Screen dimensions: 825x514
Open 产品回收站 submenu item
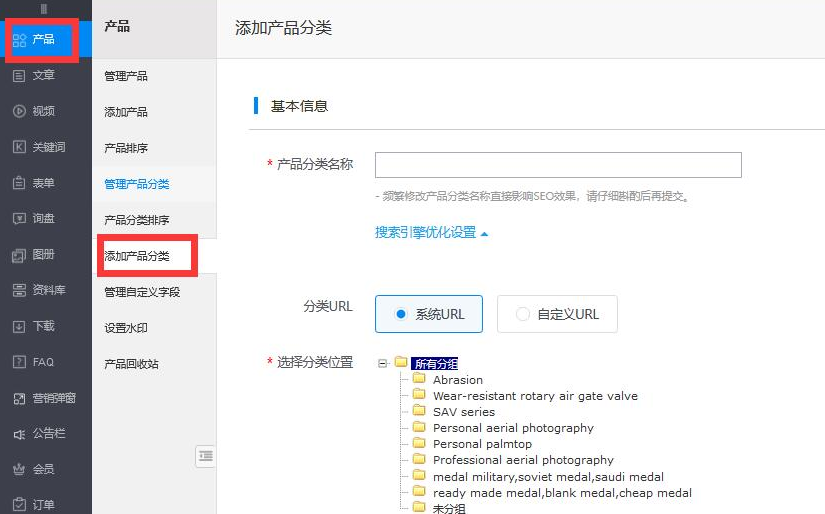(131, 364)
